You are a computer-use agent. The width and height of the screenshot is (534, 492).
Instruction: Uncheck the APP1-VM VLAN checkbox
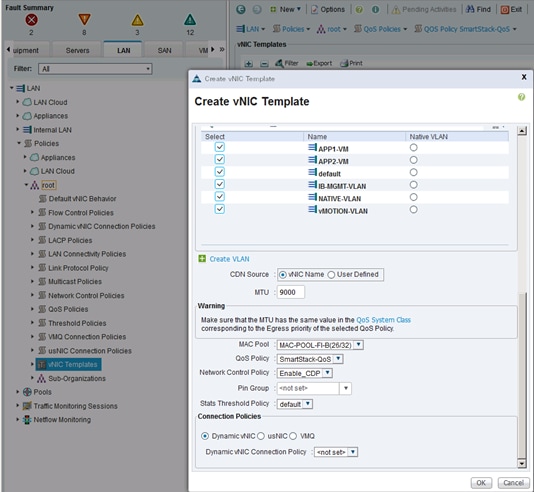pyautogui.click(x=220, y=147)
